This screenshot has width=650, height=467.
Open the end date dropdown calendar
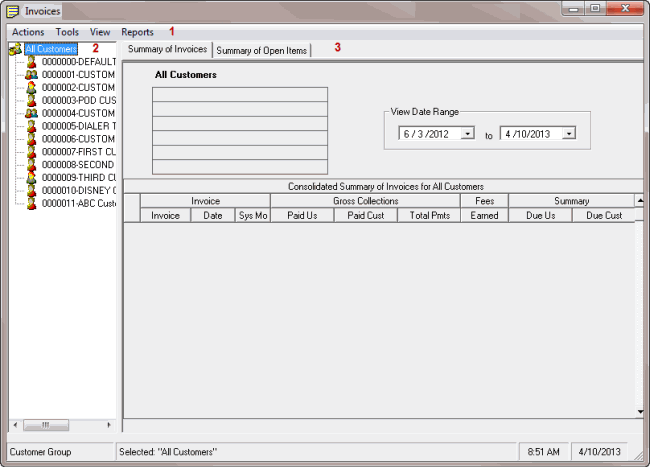(568, 133)
